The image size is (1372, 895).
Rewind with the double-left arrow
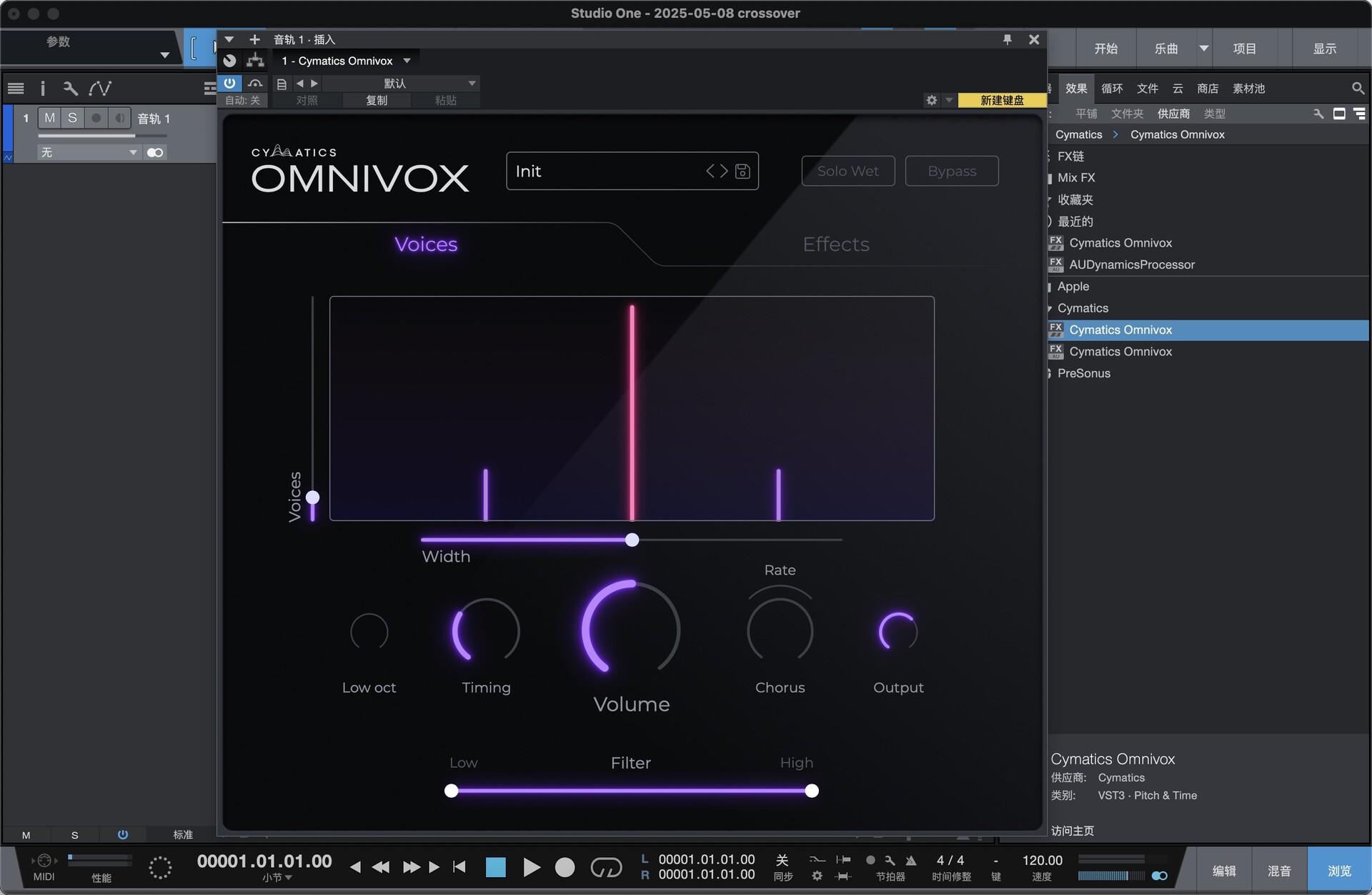(x=381, y=867)
